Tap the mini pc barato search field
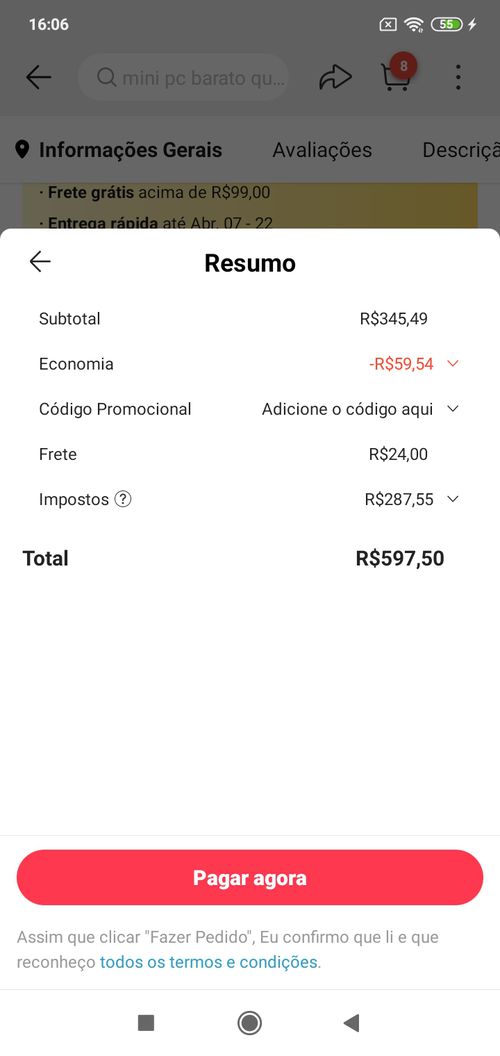The image size is (500, 1056). (x=183, y=78)
